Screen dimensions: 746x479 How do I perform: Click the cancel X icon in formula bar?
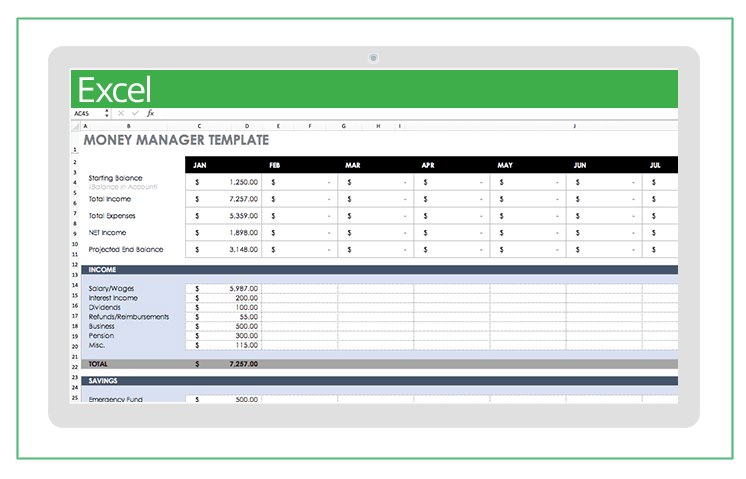click(121, 114)
